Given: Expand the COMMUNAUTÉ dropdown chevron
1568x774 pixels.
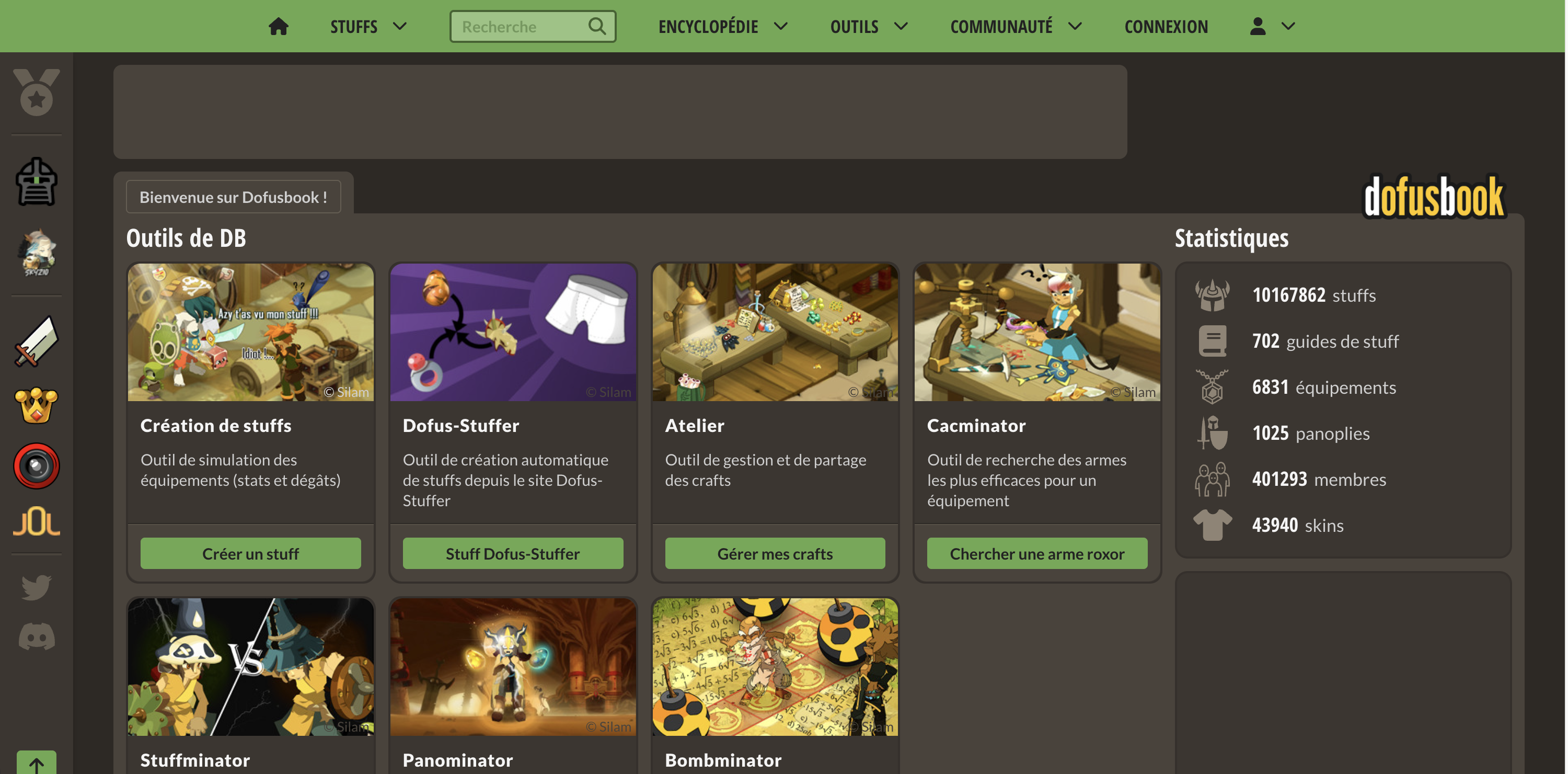Looking at the screenshot, I should (x=1075, y=26).
